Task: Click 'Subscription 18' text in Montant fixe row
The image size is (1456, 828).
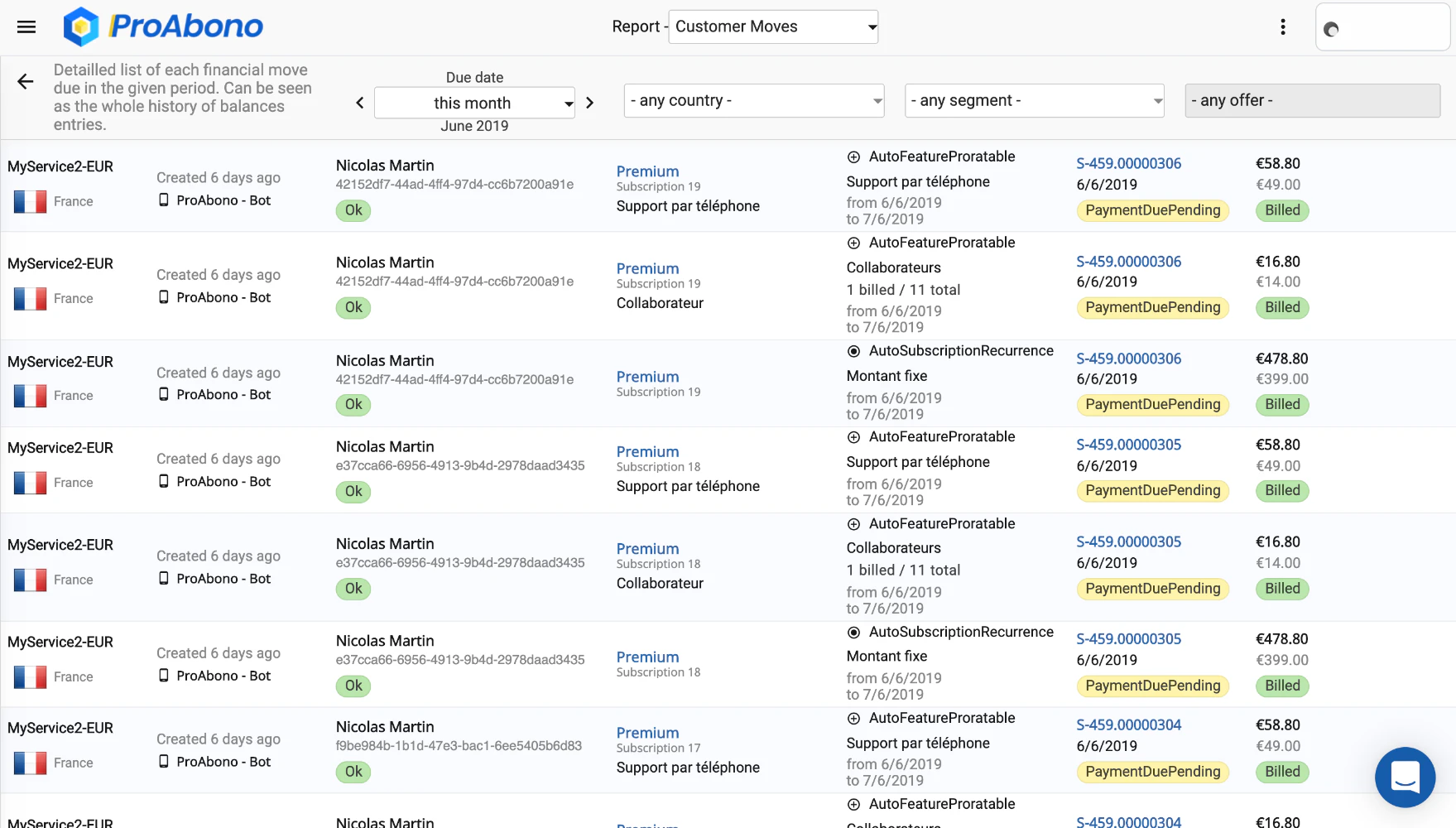Action: 658,672
